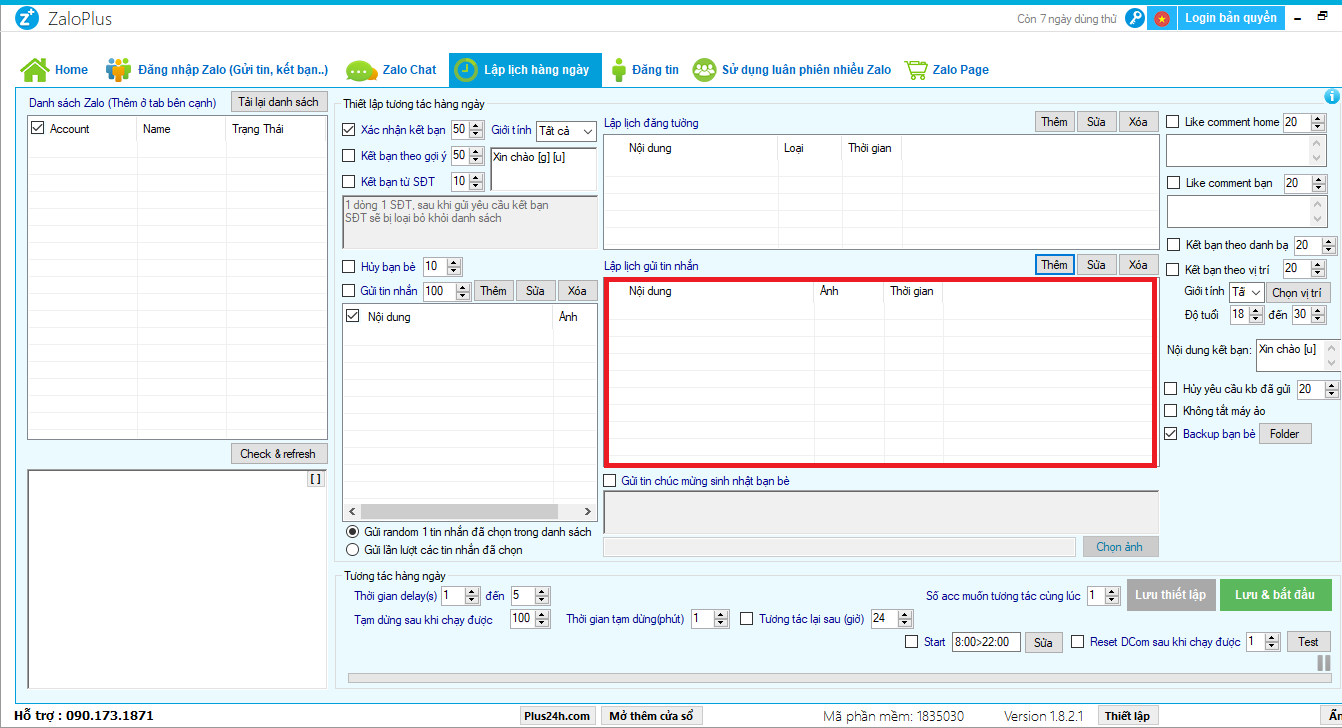Image resolution: width=1342 pixels, height=728 pixels.
Task: Adjust Tạm dừng sau khi chạy stepper
Action: (543, 619)
